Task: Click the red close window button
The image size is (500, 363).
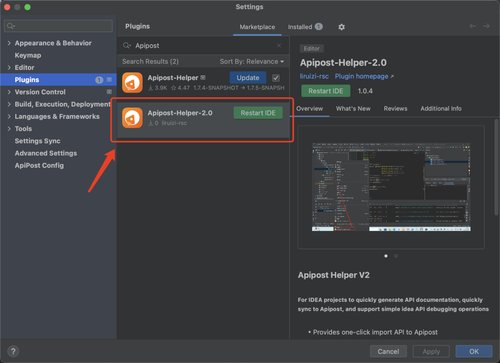Action: [7, 7]
